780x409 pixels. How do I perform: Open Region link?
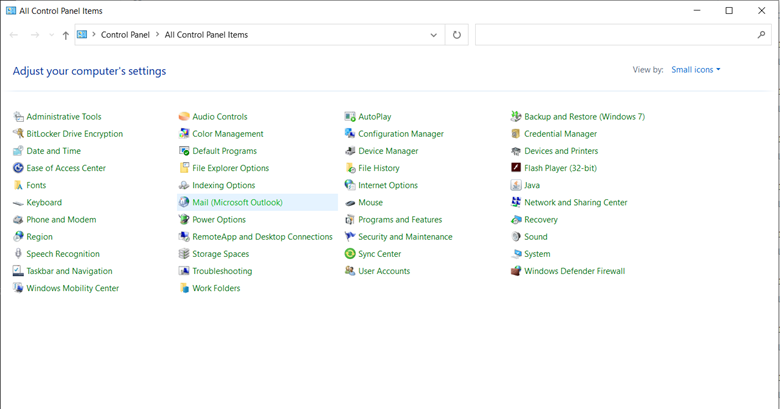point(39,237)
